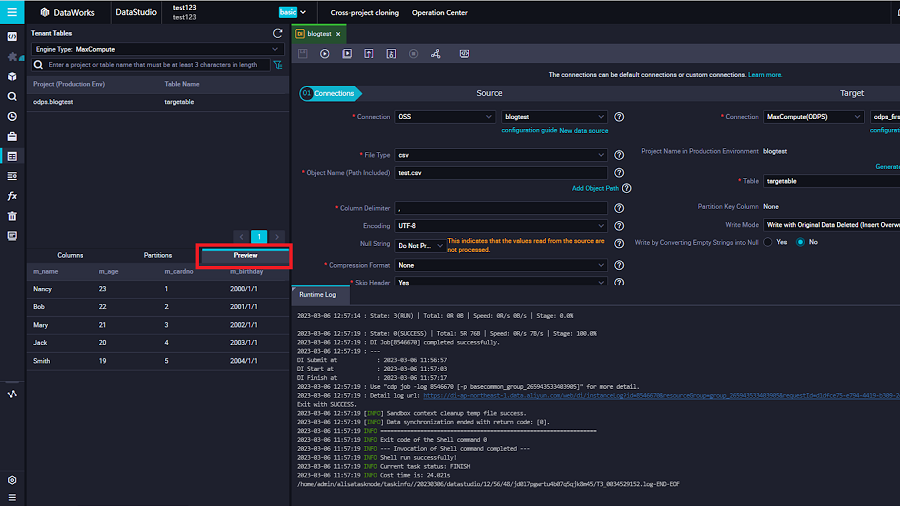The height and width of the screenshot is (506, 900).
Task: Click the save icon in the editor toolbar
Action: (303, 53)
